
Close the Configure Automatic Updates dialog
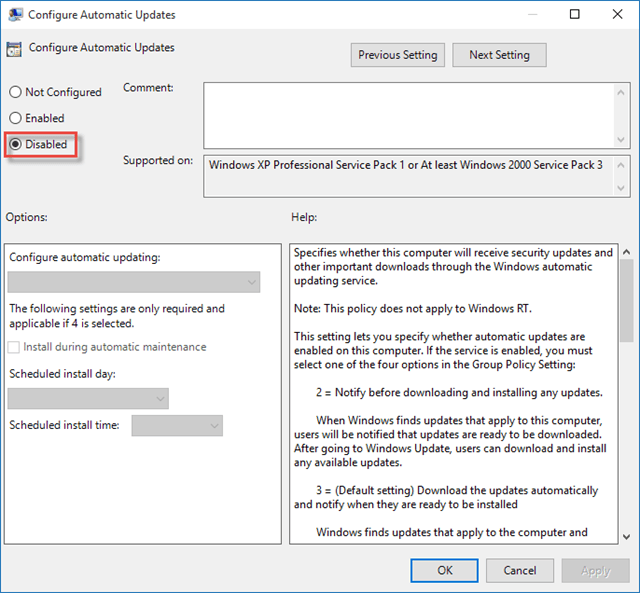click(x=618, y=14)
